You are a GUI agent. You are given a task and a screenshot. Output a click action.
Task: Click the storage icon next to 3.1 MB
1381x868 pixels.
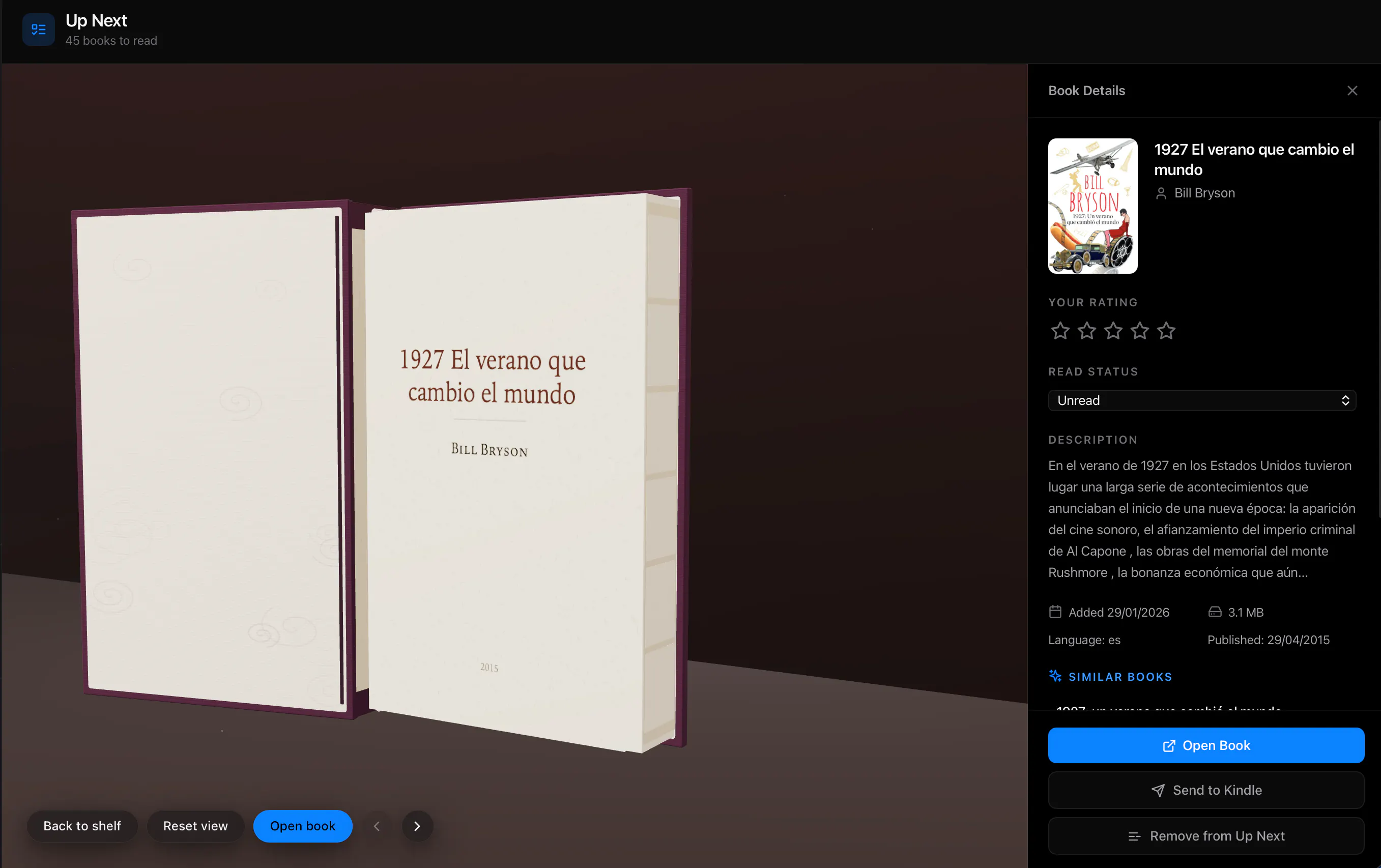[x=1214, y=612]
